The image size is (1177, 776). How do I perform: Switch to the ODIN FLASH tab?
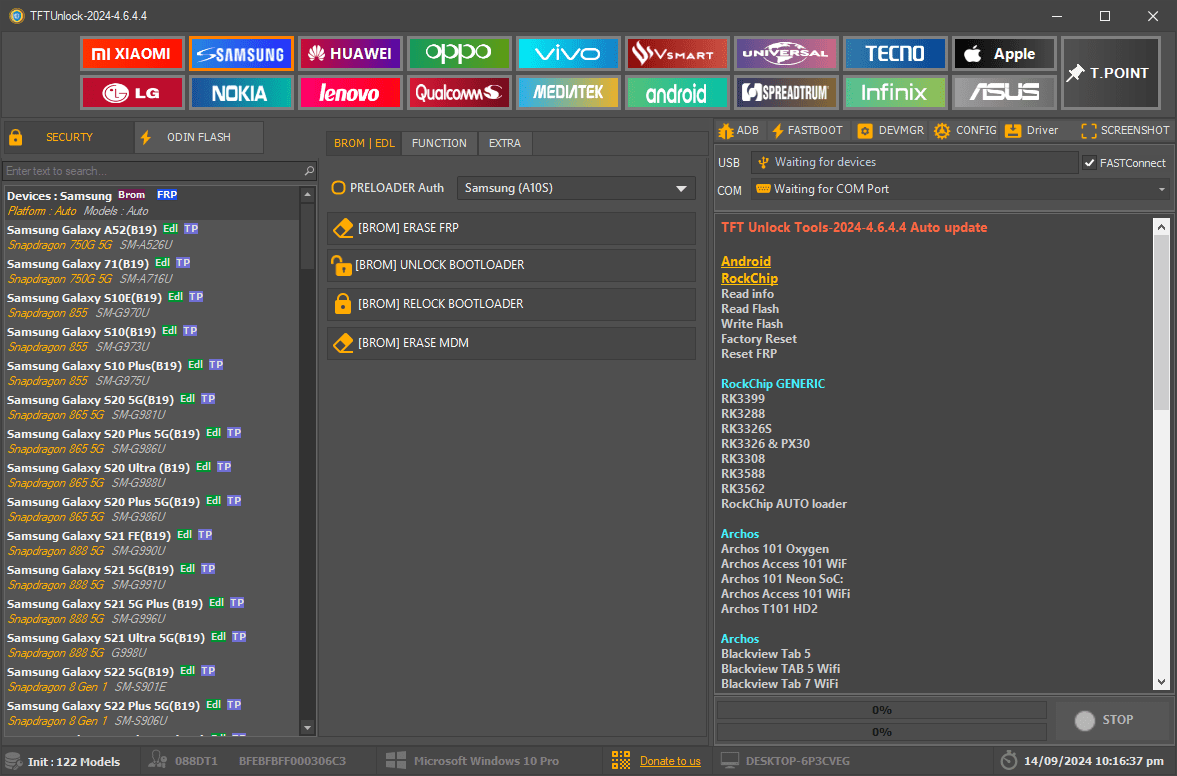click(198, 137)
